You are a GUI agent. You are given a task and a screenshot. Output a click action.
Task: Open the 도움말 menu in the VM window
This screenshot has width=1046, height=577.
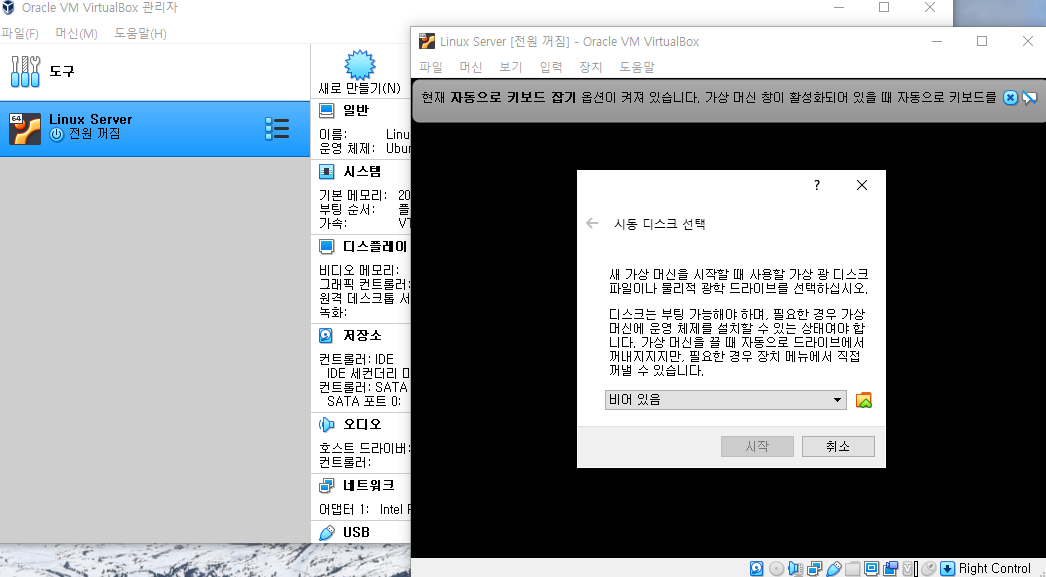(x=637, y=67)
